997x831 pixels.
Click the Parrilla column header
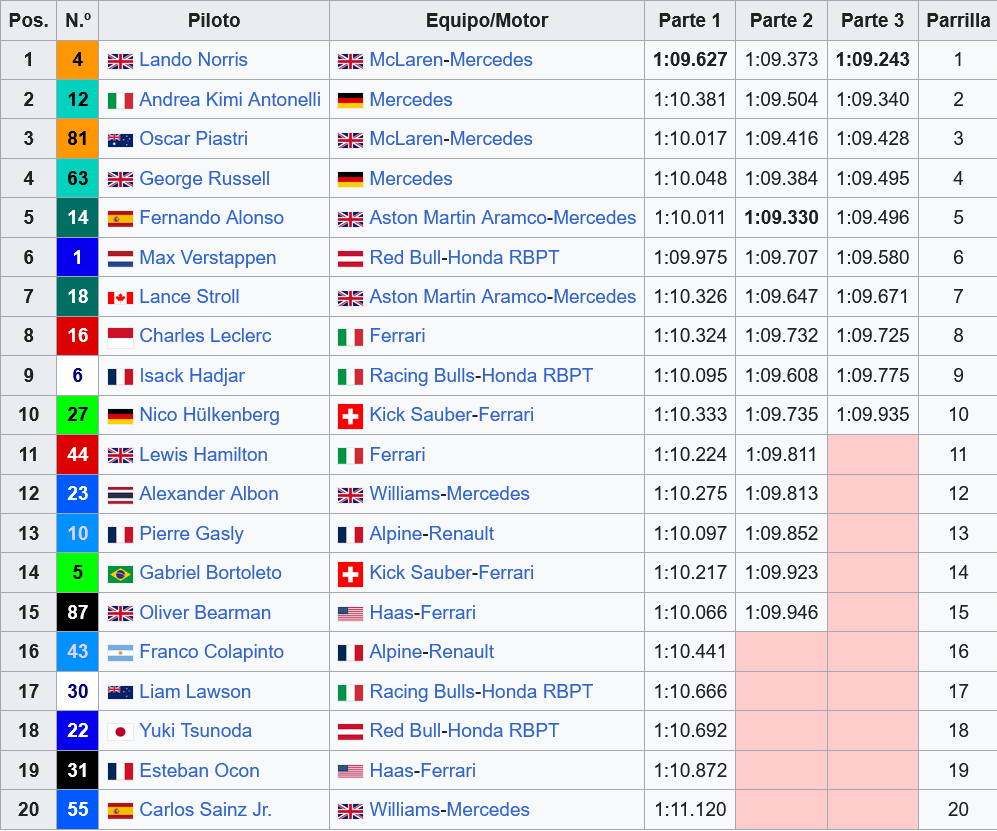957,21
